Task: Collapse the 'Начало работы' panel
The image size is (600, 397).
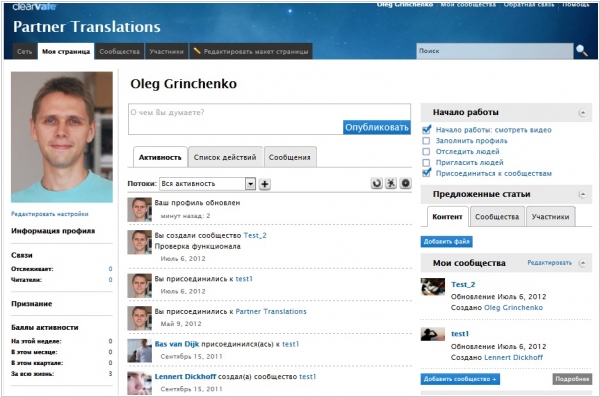Action: pos(582,113)
